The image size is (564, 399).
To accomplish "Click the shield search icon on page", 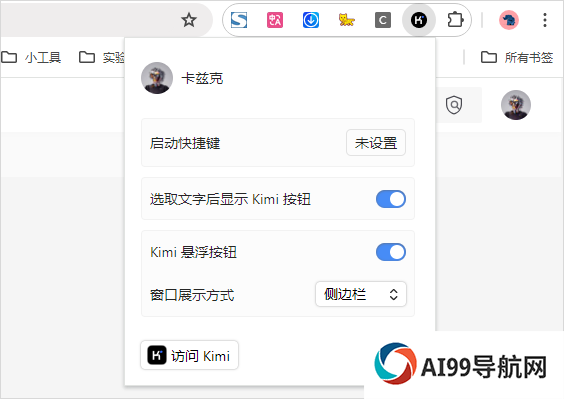I will (454, 105).
